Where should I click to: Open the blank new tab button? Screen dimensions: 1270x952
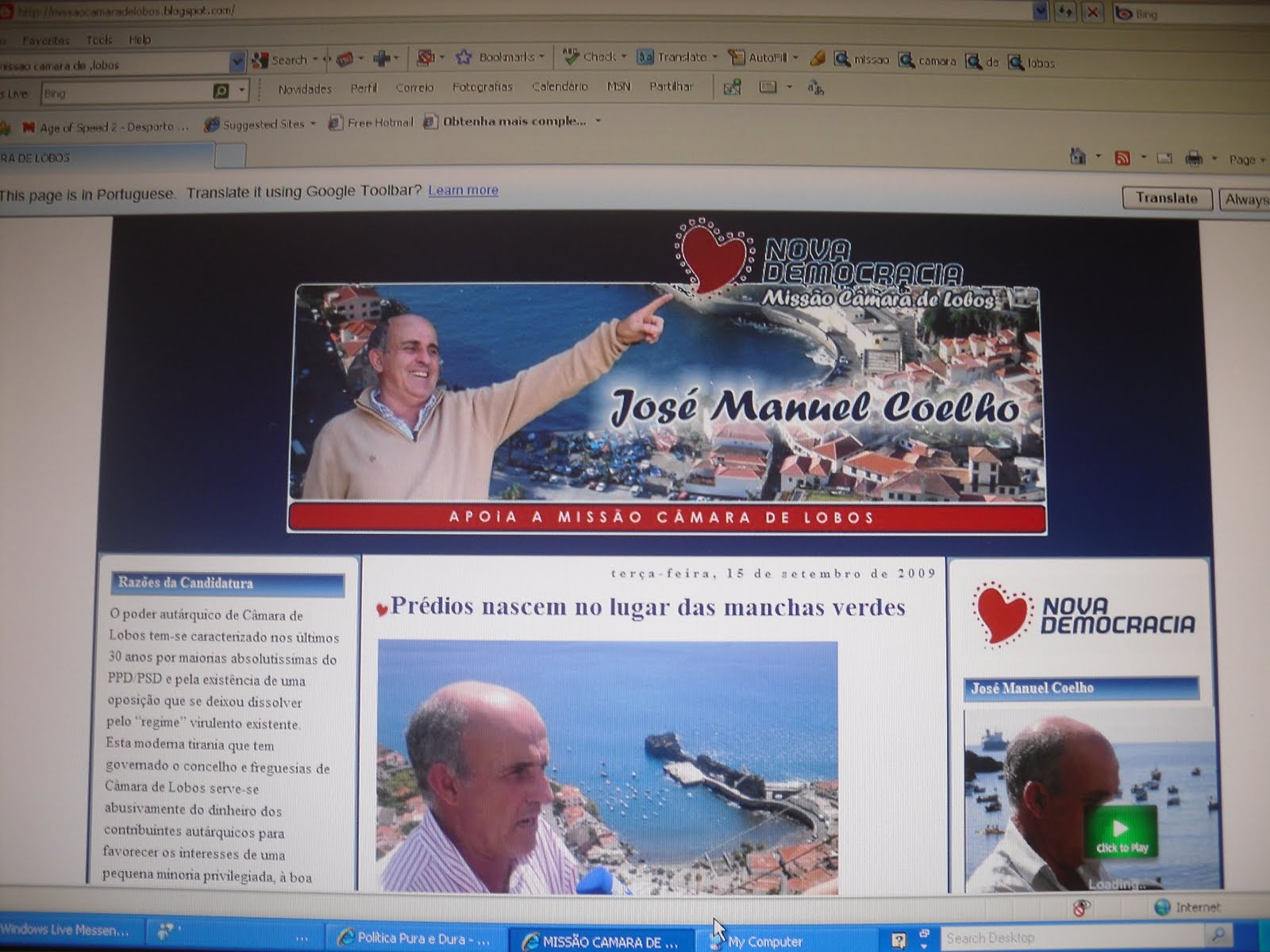(x=230, y=156)
